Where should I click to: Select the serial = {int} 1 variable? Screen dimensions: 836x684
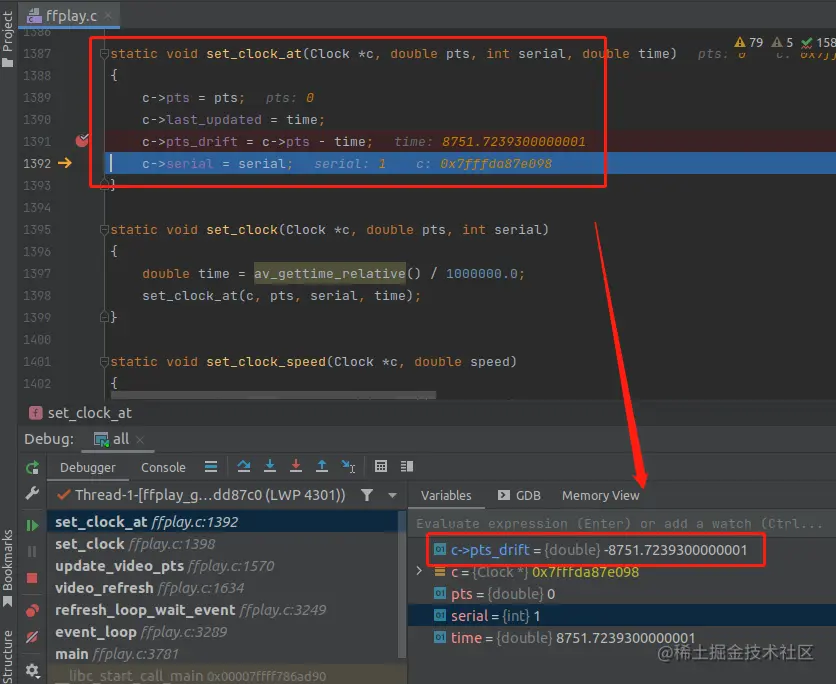coord(622,616)
